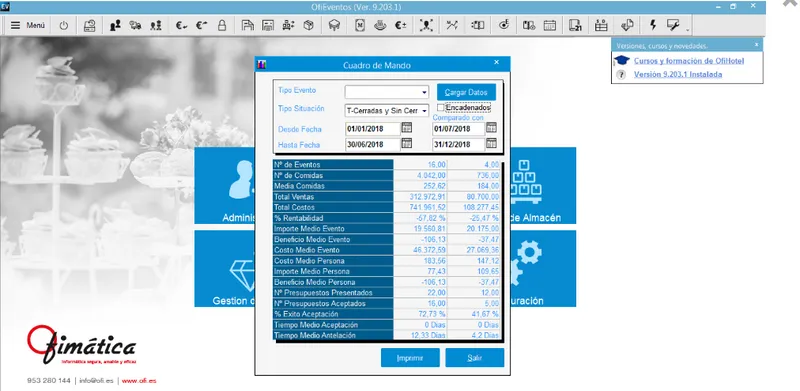The image size is (800, 391).
Task: Toggle the Encadenados checkbox
Action: pos(440,108)
